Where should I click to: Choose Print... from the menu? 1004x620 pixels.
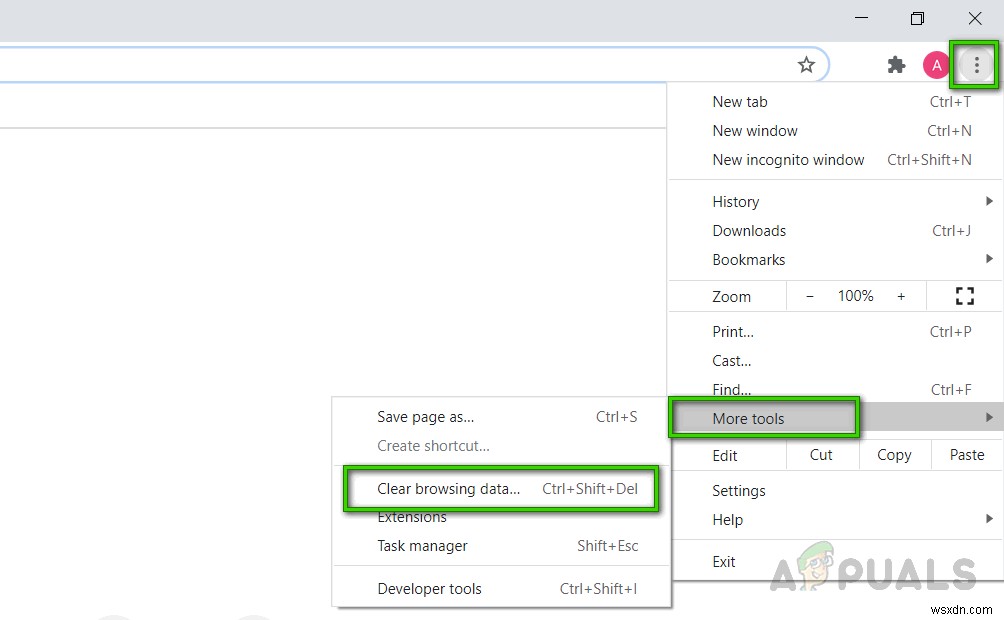click(x=836, y=332)
